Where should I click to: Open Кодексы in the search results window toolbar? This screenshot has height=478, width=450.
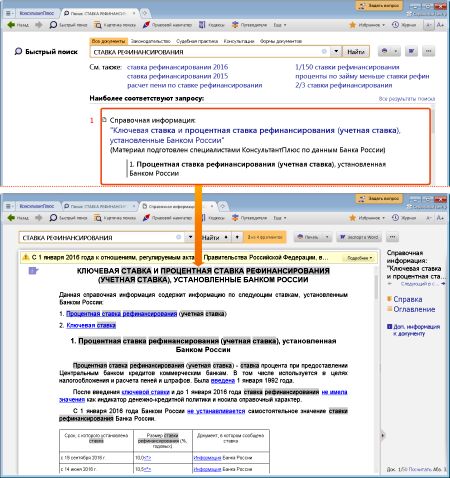[x=212, y=25]
